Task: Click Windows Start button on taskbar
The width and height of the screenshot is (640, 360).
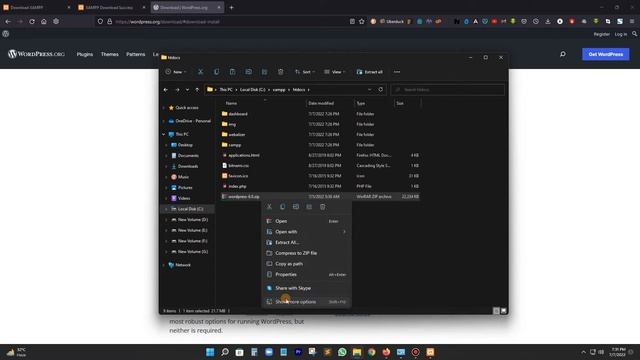Action: tap(210, 352)
